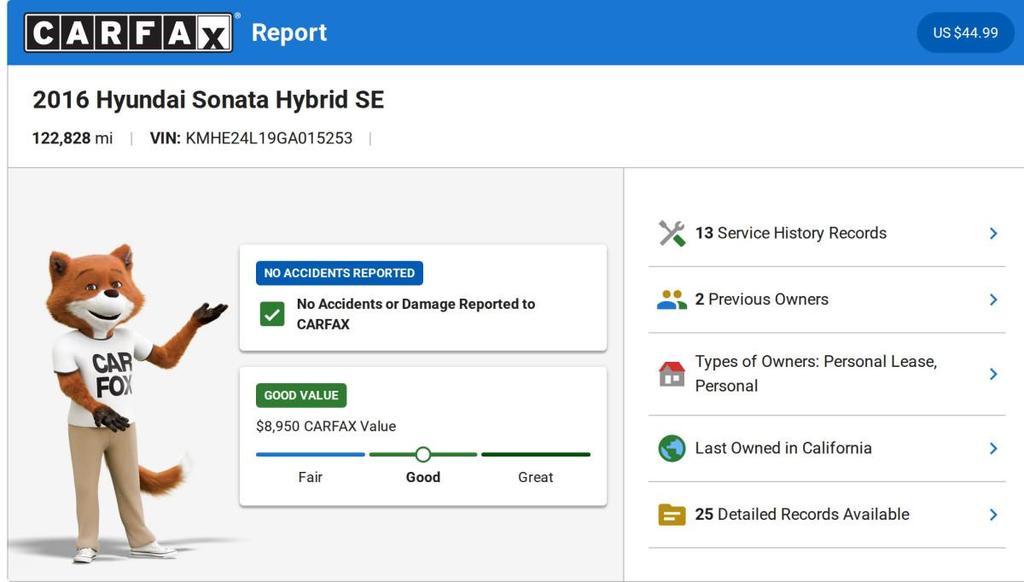Click the 122,828 mi mileage text
This screenshot has height=582, width=1024.
coord(72,138)
